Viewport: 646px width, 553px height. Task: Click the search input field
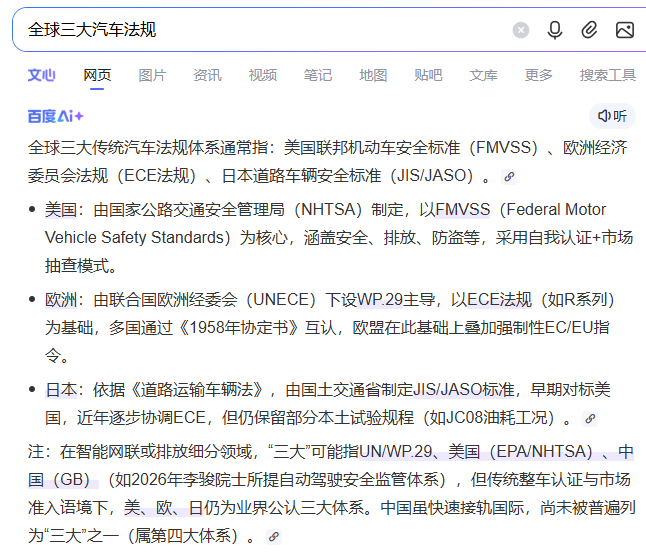pos(264,30)
